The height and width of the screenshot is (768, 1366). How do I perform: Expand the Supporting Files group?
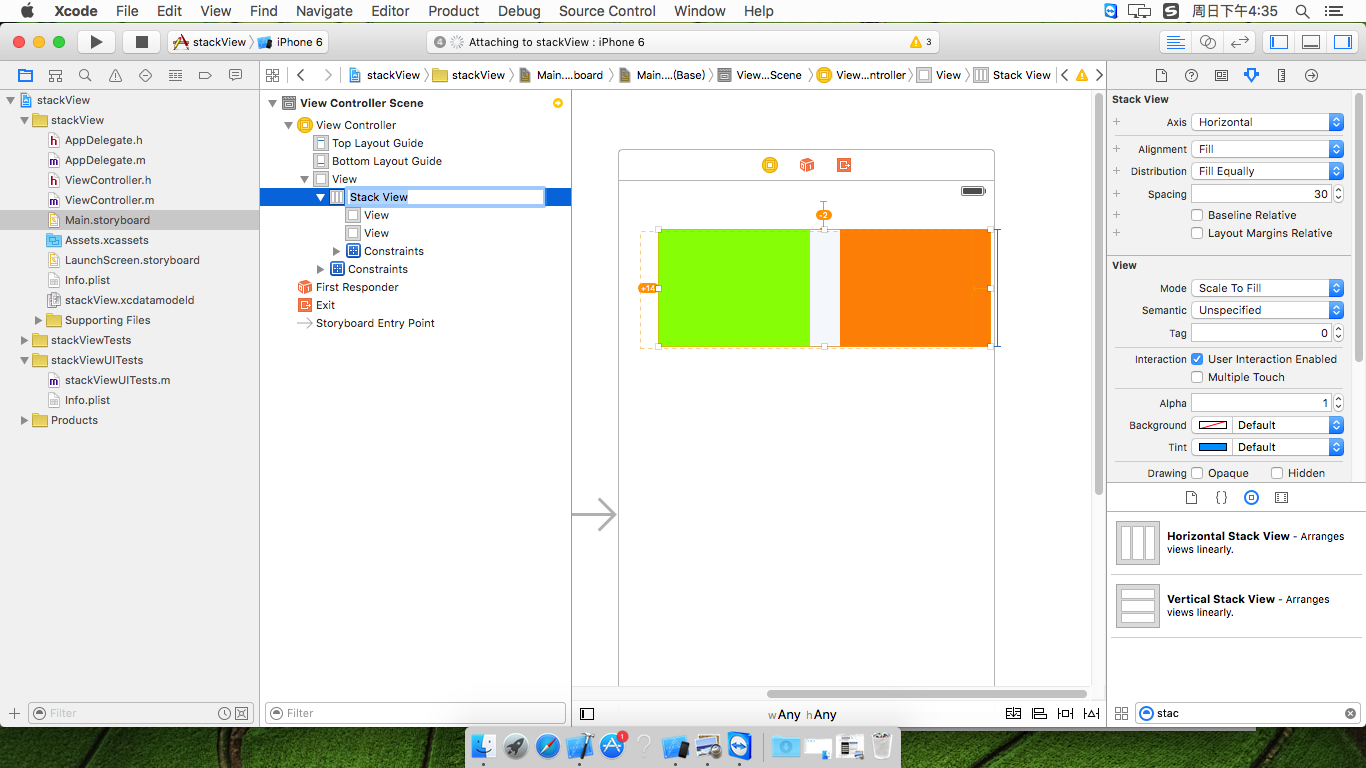39,320
